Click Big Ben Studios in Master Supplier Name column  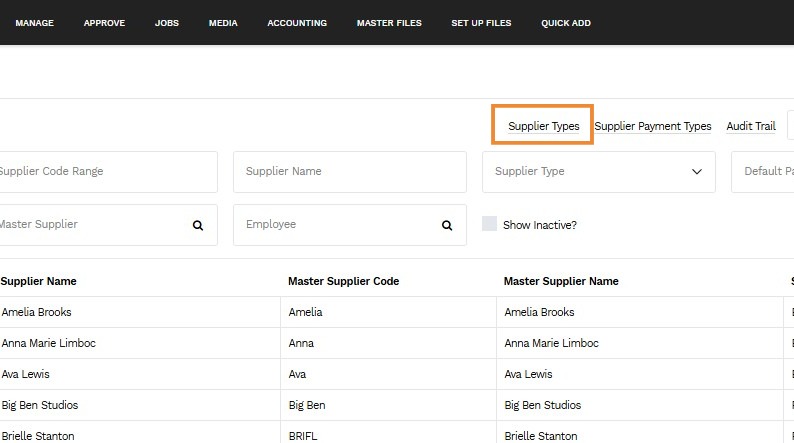543,405
